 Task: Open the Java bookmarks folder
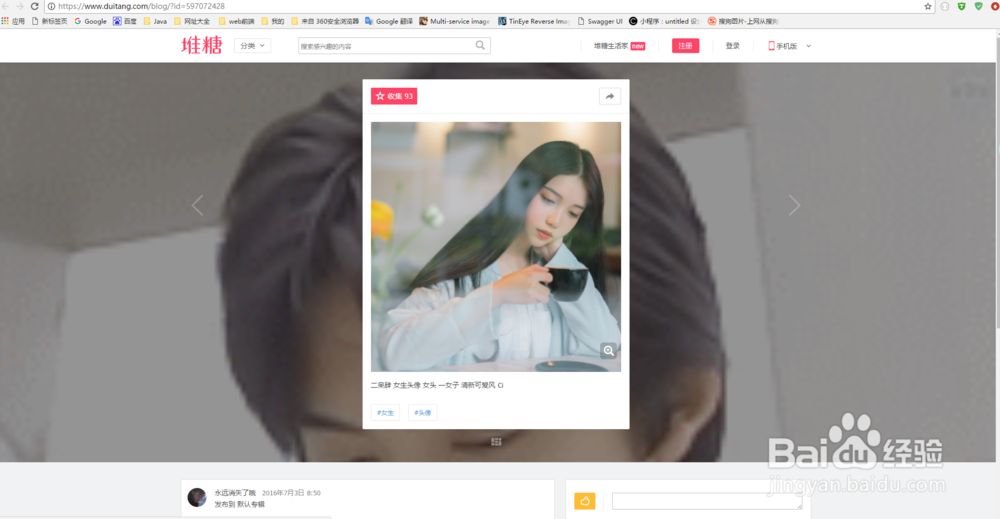click(155, 21)
